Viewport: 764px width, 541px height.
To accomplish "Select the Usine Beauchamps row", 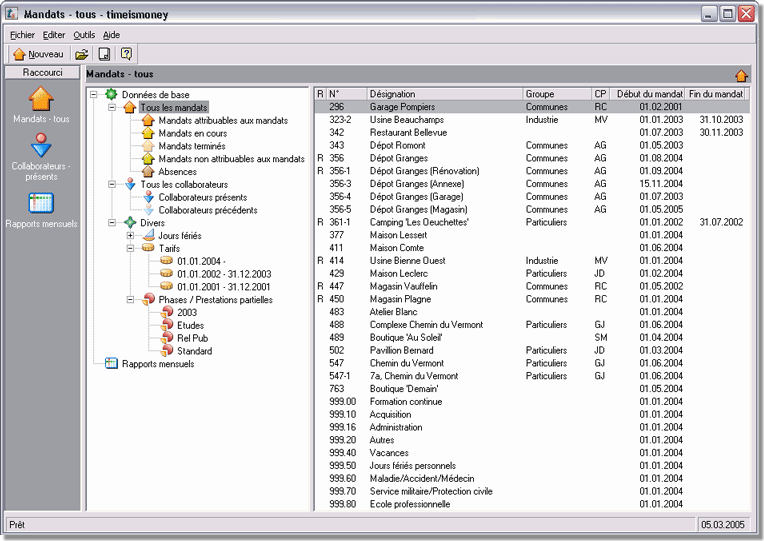I will tap(532, 119).
